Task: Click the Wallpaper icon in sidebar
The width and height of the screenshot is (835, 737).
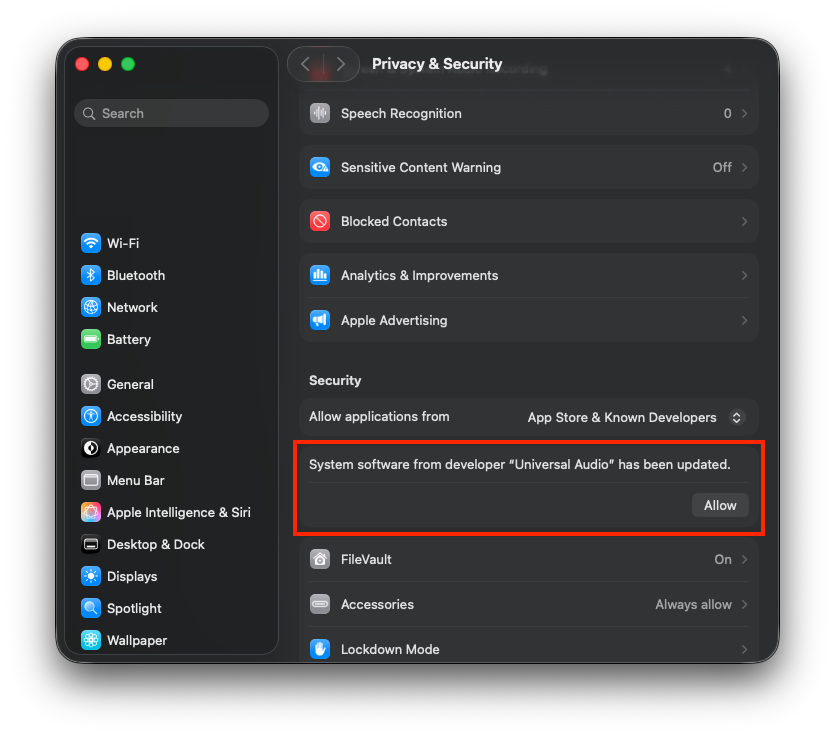Action: pyautogui.click(x=91, y=640)
